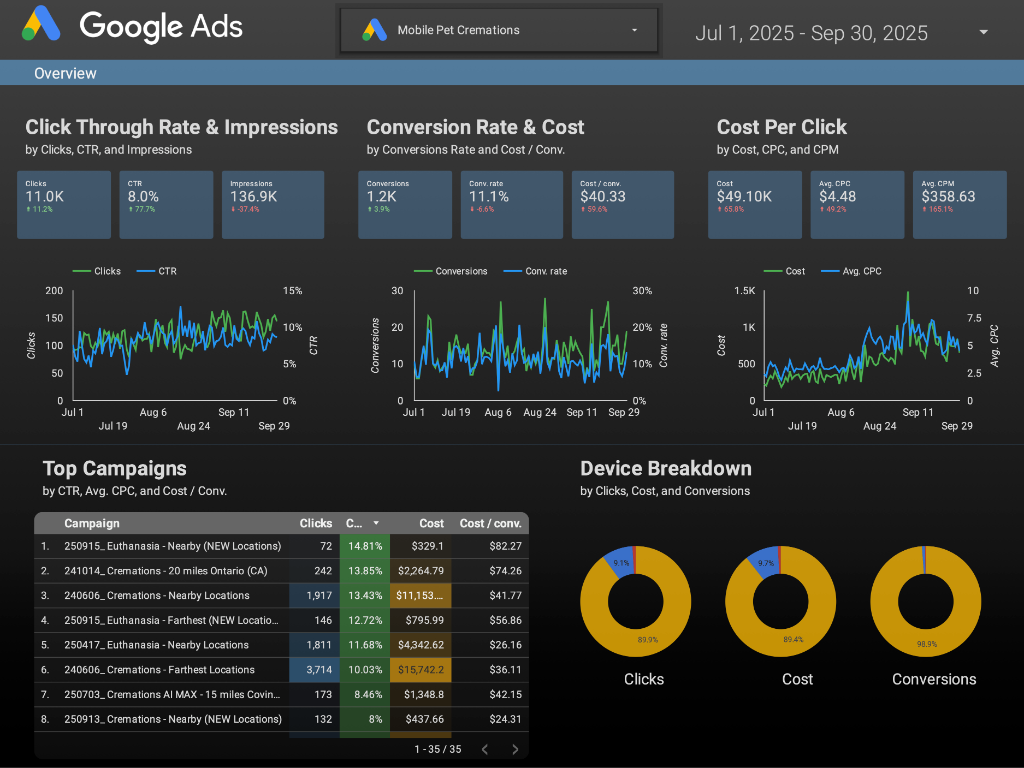The height and width of the screenshot is (768, 1024).
Task: Sort table by Cost / conv. column header
Action: pos(490,523)
